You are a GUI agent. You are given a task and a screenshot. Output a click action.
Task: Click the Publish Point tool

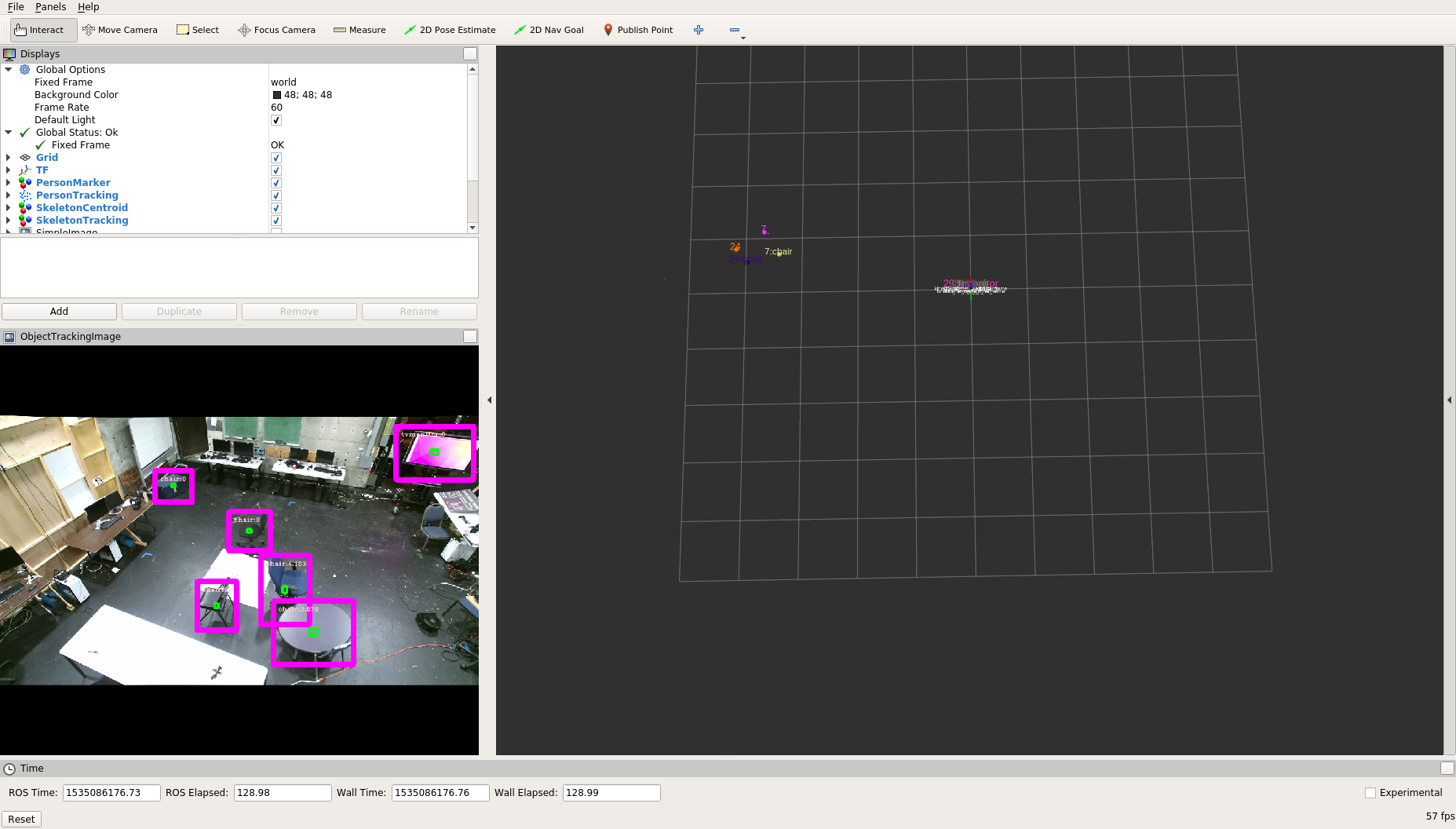pyautogui.click(x=637, y=30)
